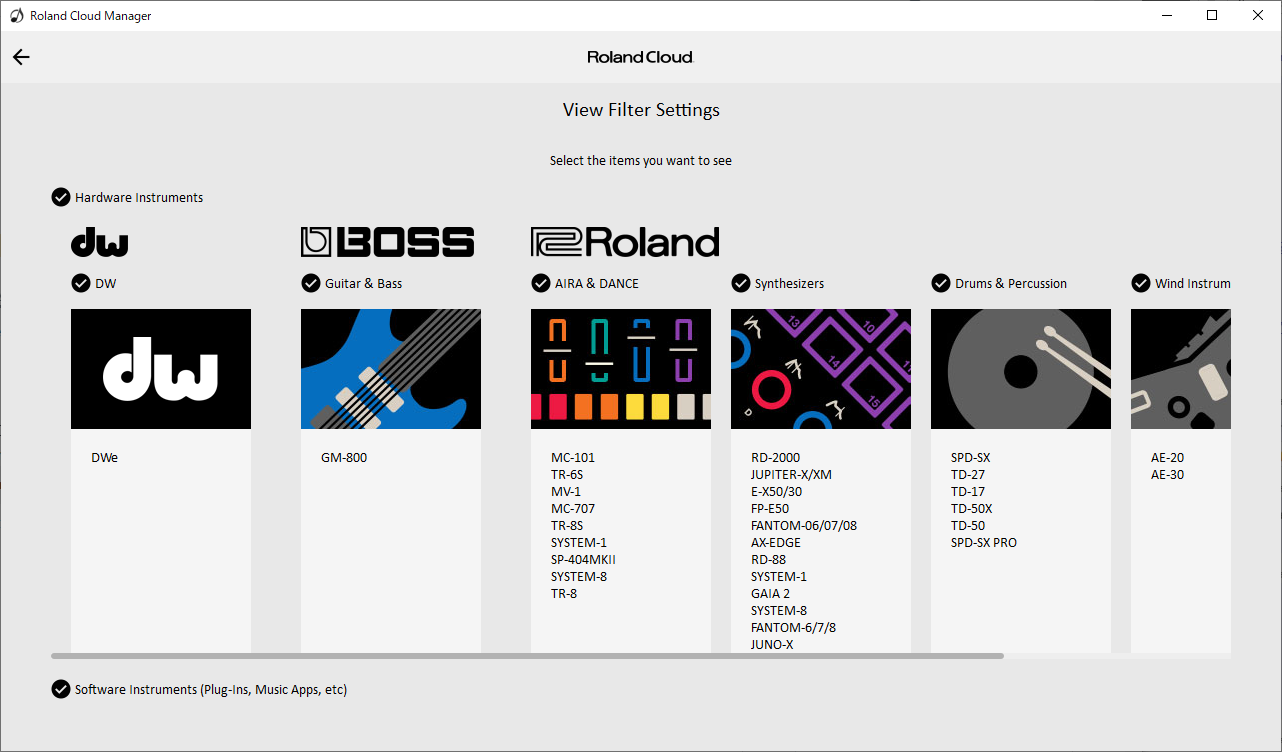Click the small DW brand logo

[99, 243]
